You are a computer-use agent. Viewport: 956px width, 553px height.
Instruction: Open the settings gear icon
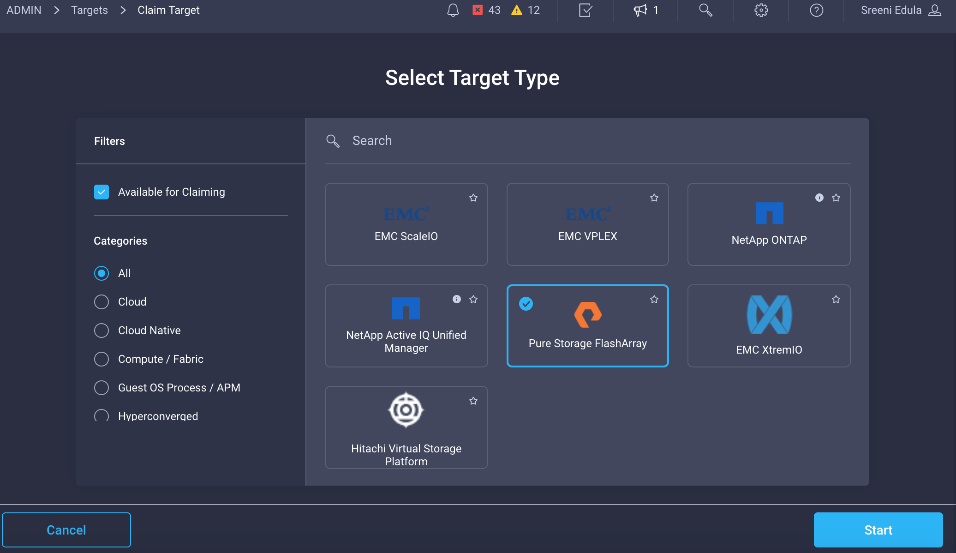coord(761,10)
